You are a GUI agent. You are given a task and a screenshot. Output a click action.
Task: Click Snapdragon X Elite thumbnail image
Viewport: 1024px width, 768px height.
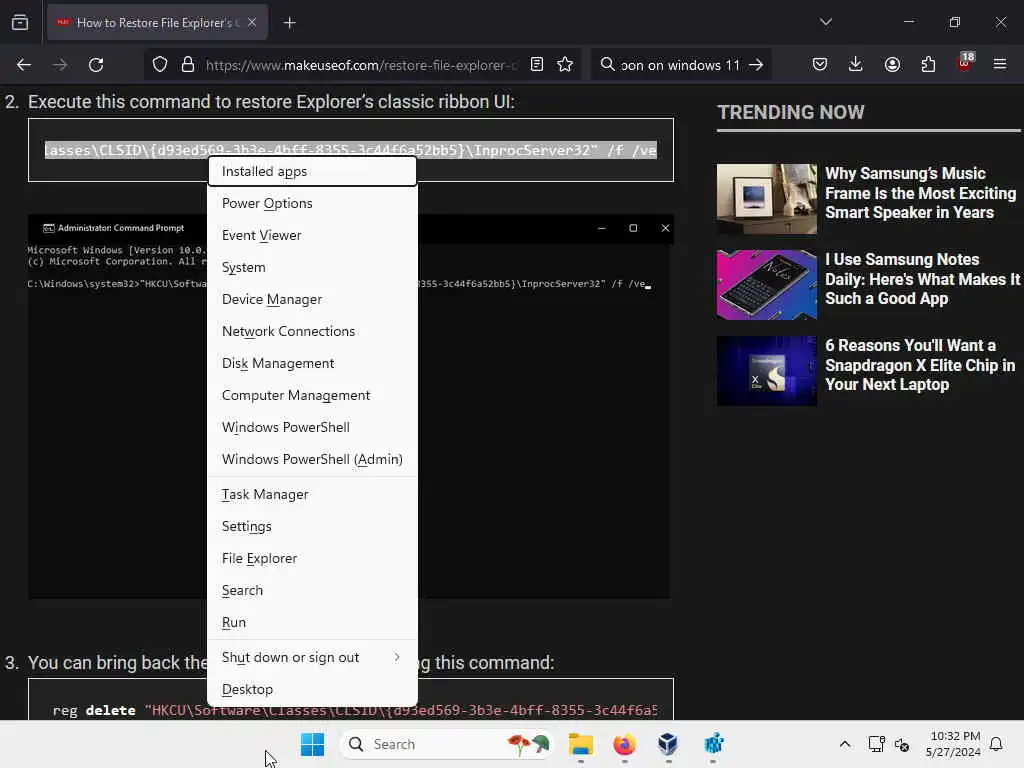click(767, 371)
